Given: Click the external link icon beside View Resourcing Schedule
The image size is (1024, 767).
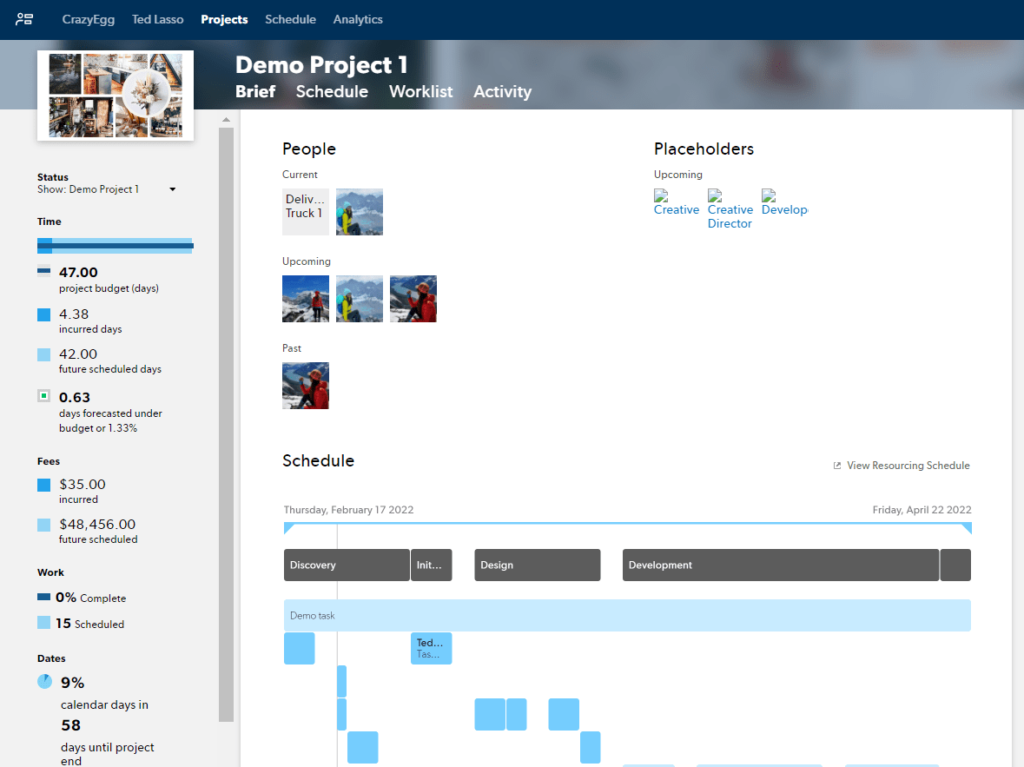Looking at the screenshot, I should tap(837, 466).
